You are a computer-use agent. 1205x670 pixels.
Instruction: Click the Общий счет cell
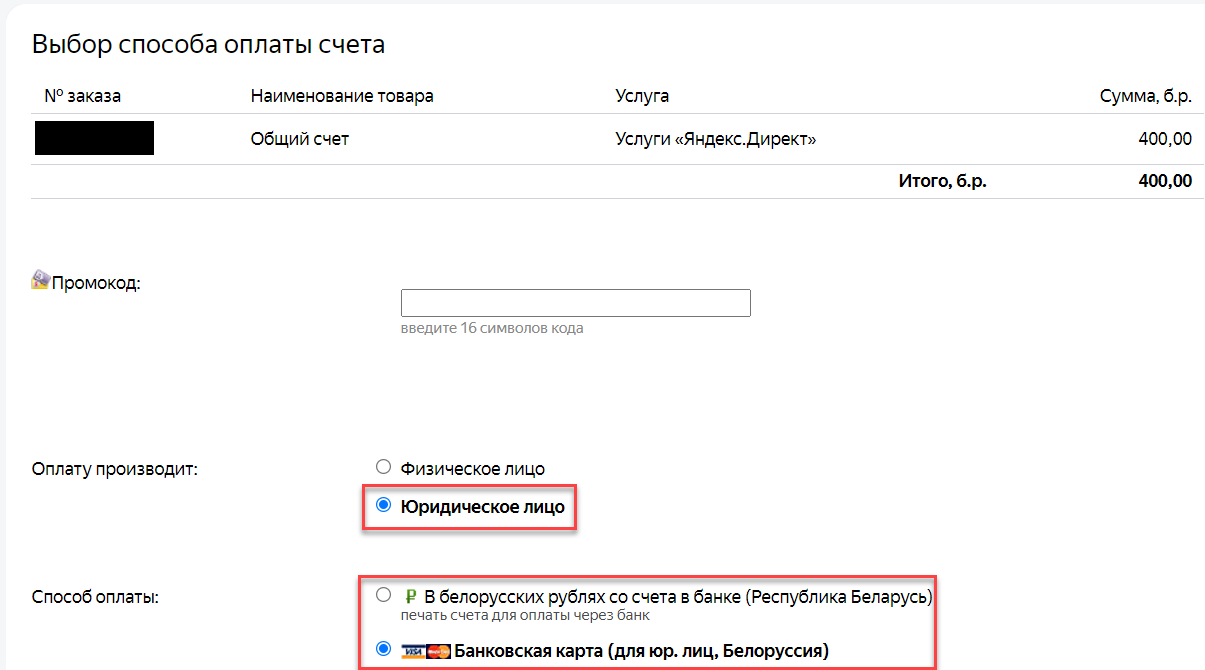(x=300, y=139)
